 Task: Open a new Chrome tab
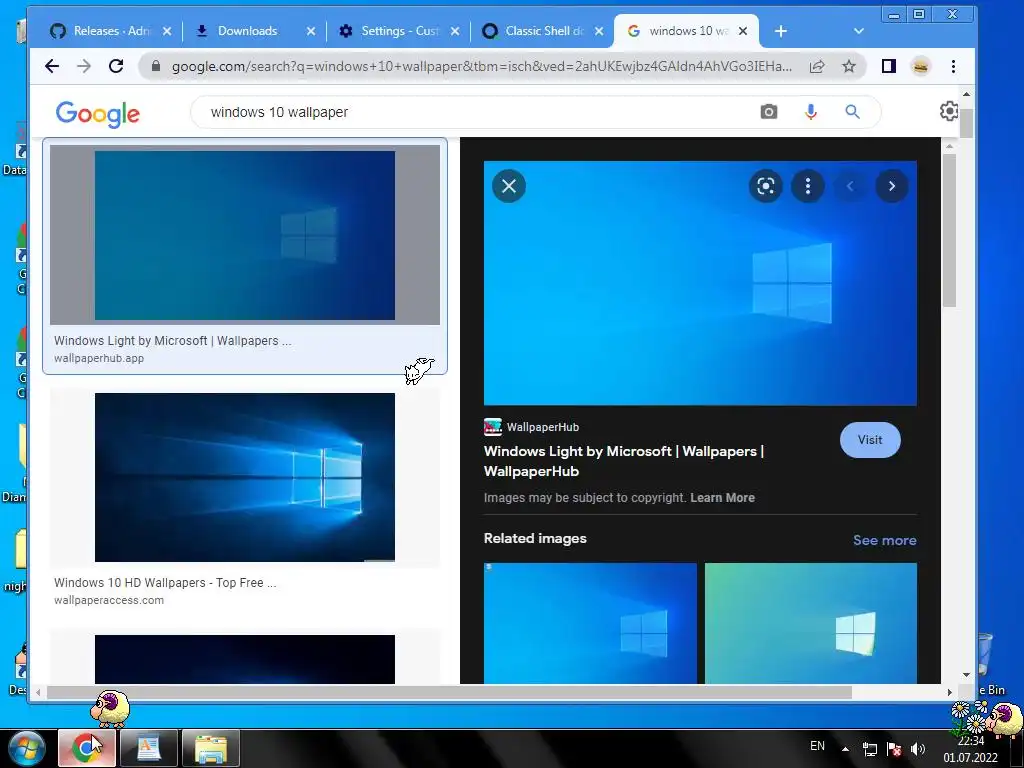point(780,31)
